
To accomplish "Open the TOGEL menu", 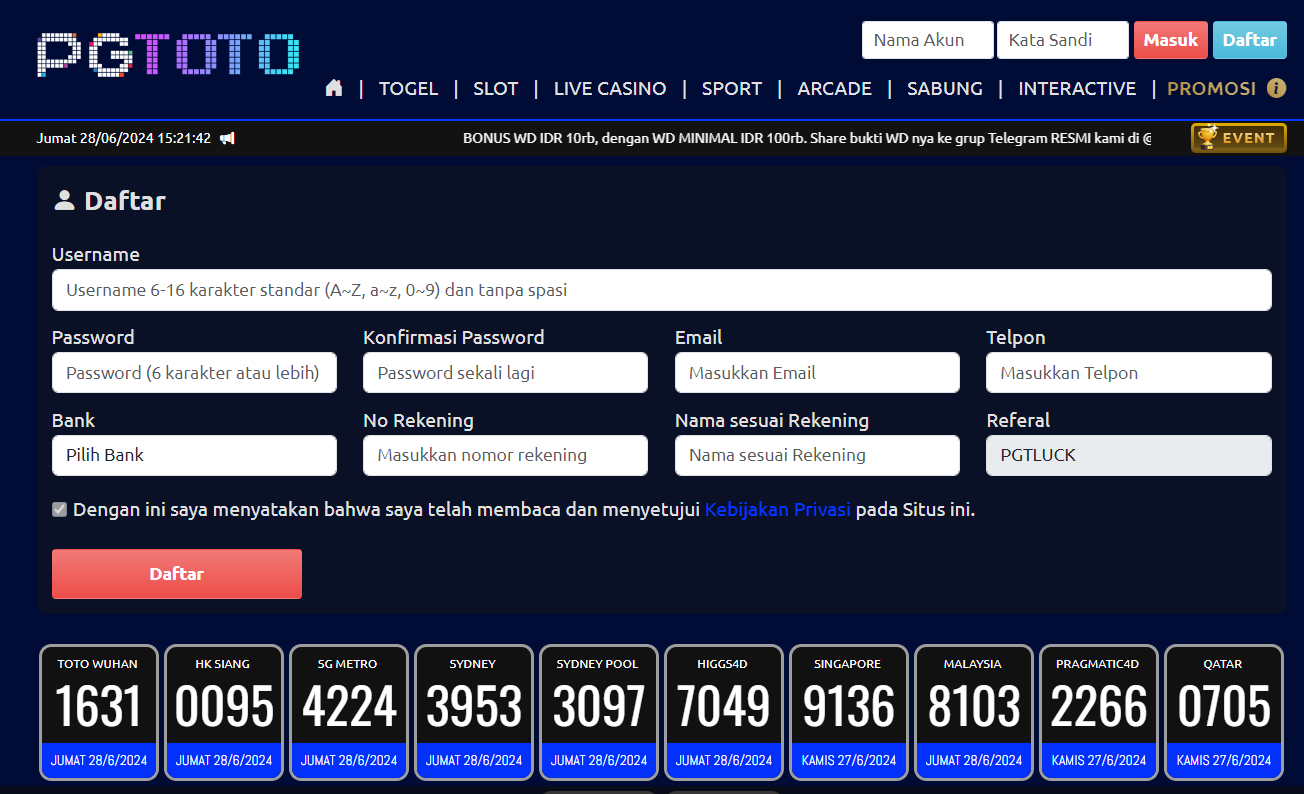I will 408,88.
